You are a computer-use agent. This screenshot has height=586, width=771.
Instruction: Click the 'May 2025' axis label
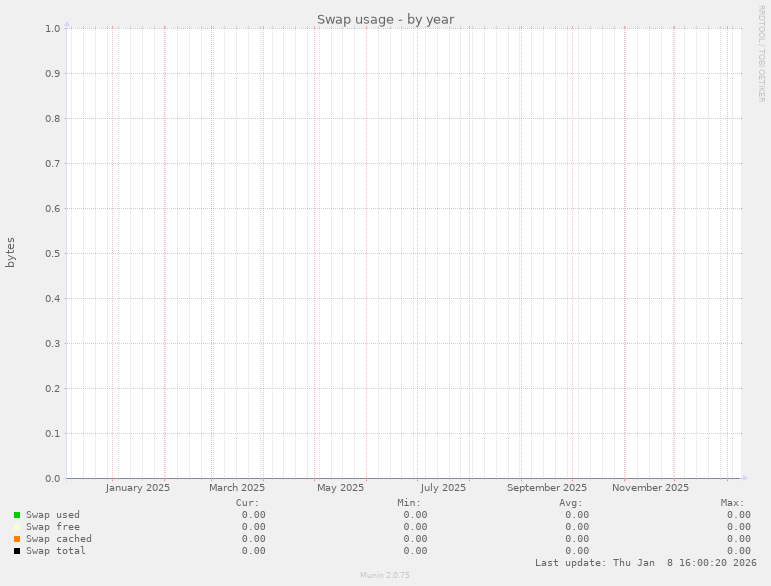click(x=340, y=488)
